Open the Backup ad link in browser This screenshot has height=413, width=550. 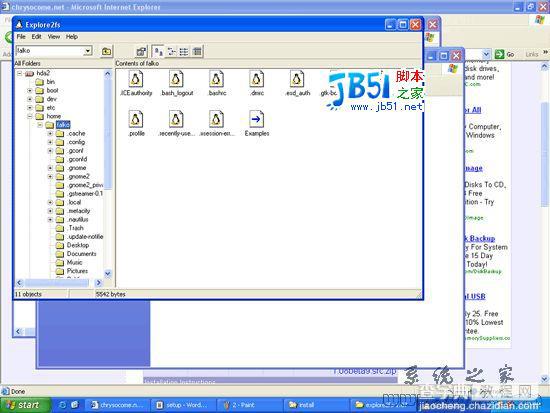pyautogui.click(x=480, y=239)
